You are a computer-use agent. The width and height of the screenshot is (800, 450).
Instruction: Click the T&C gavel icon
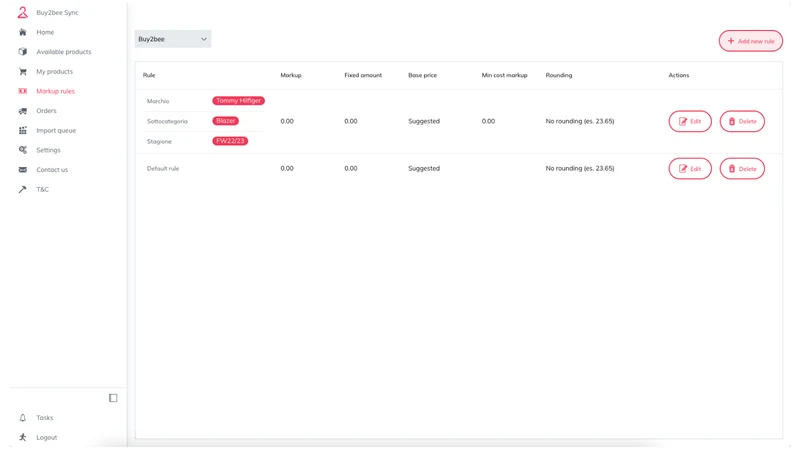tap(22, 189)
